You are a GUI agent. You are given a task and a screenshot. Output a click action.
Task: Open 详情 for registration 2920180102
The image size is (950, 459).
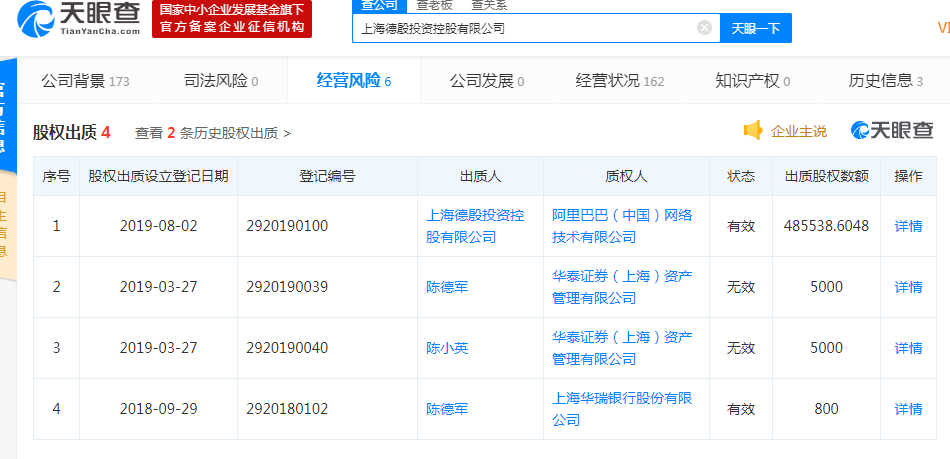908,409
